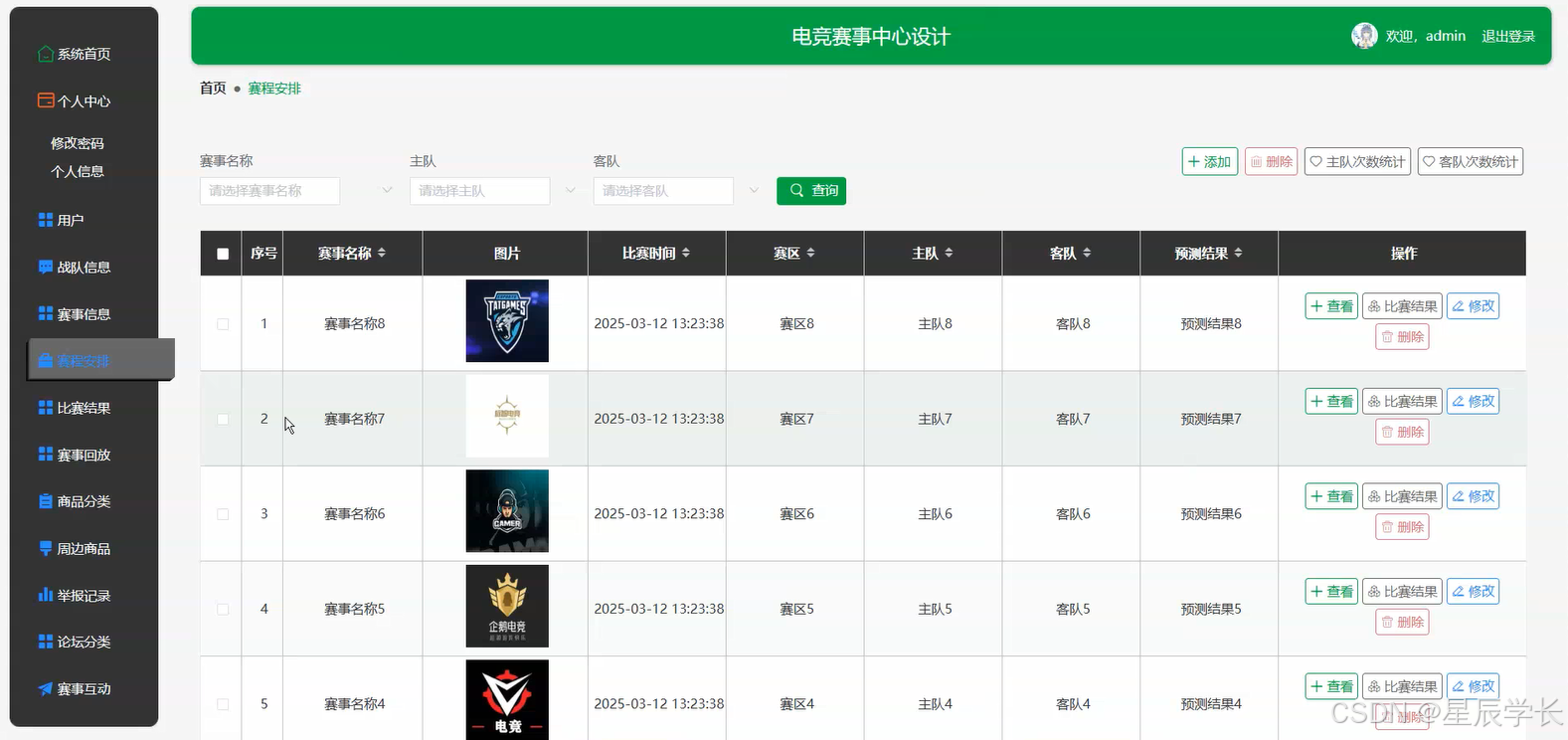Click magnifier icon on 查询 button
Viewport: 1568px width, 740px height.
(797, 190)
